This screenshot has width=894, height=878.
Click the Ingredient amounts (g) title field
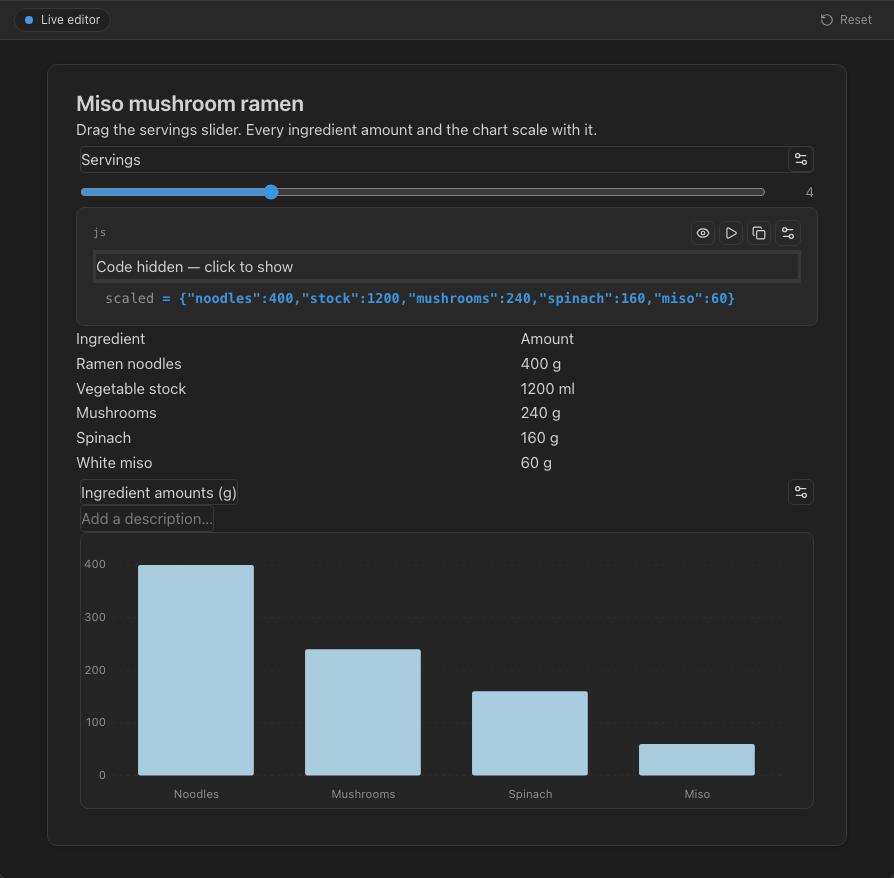159,493
